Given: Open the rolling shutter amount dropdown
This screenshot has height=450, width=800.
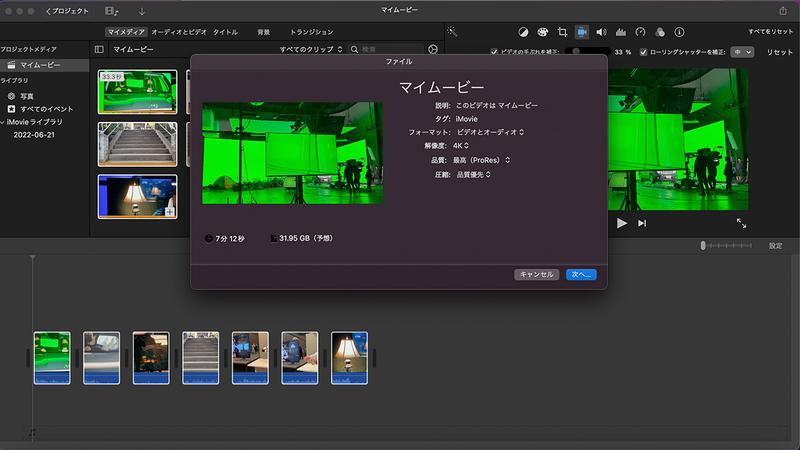Looking at the screenshot, I should pos(742,52).
